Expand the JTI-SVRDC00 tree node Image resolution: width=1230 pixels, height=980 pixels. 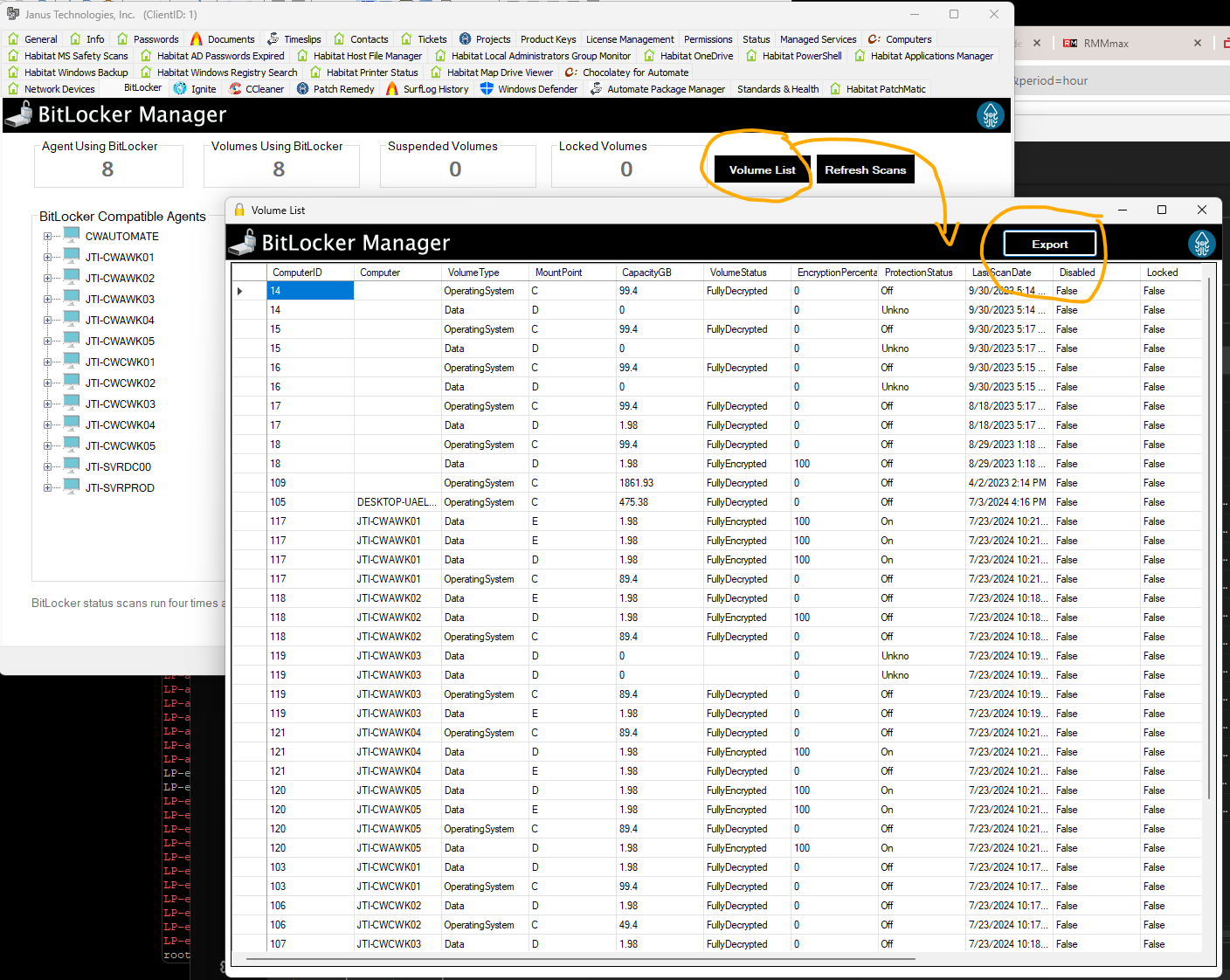(47, 466)
